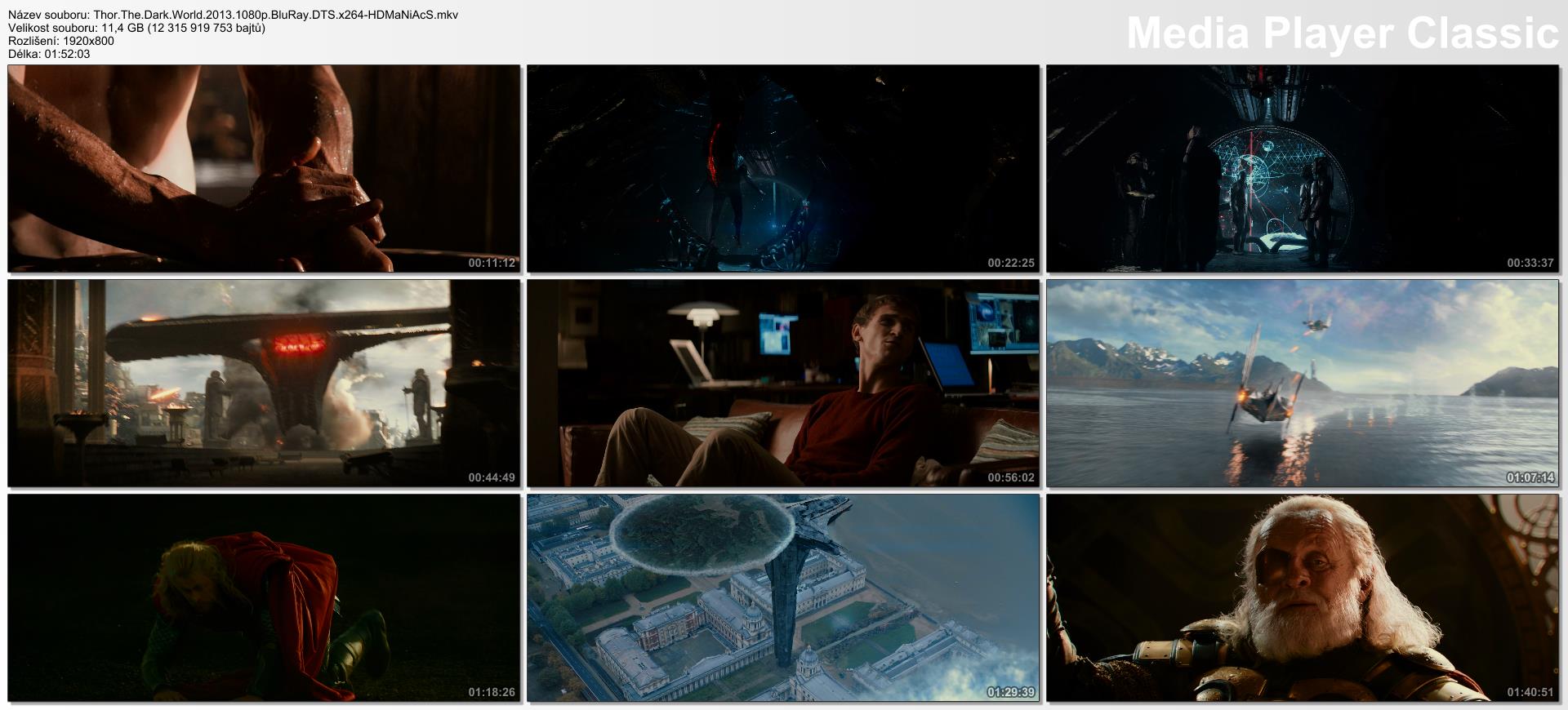Image resolution: width=1568 pixels, height=710 pixels.
Task: Open the thumbnail of ships flying over water
Action: (x=1302, y=383)
